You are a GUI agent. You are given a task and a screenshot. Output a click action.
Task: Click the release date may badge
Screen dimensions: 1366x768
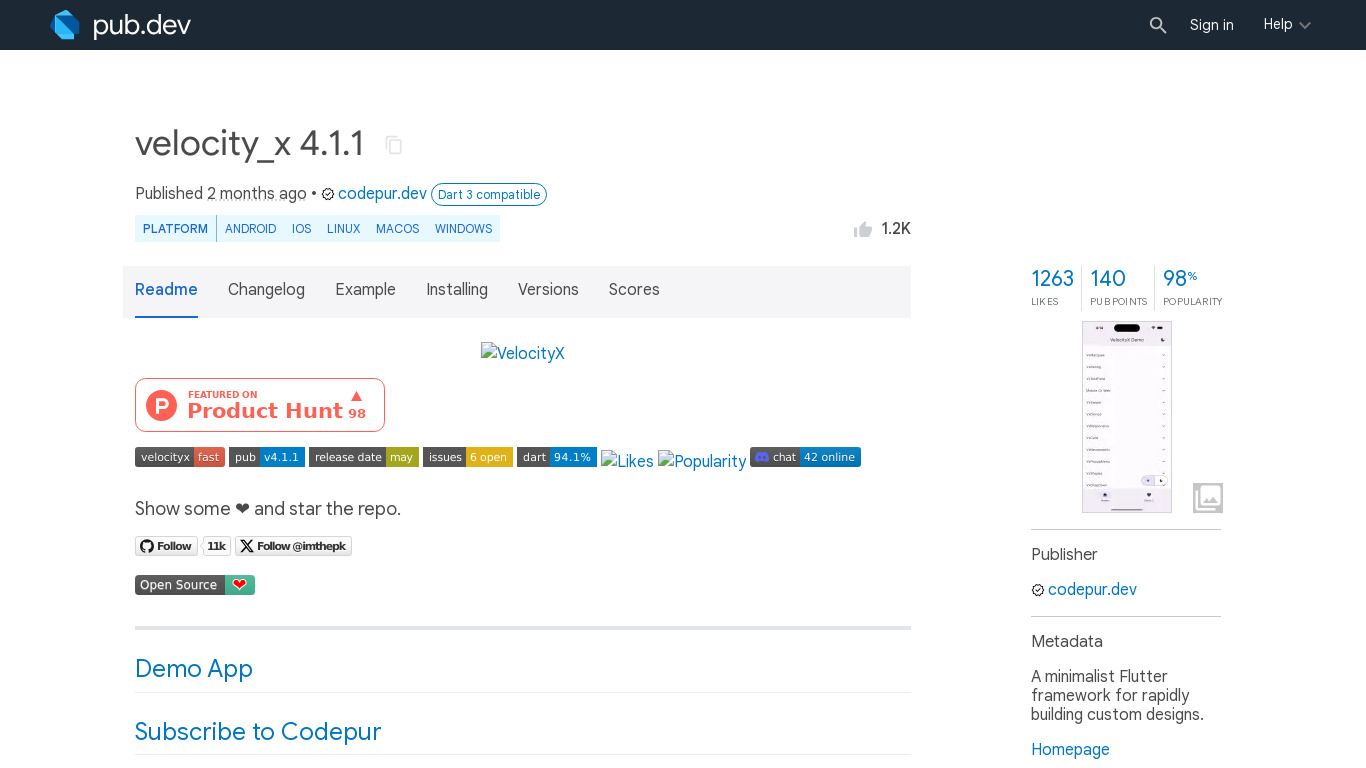[x=364, y=457]
